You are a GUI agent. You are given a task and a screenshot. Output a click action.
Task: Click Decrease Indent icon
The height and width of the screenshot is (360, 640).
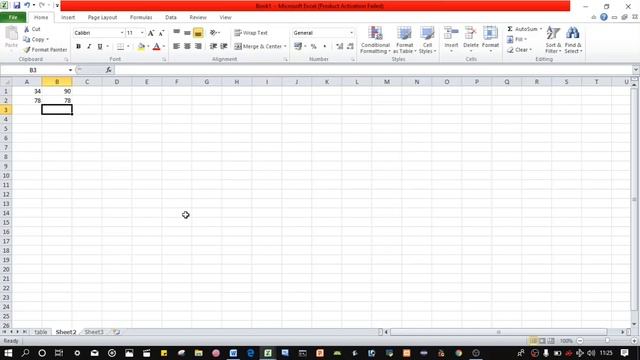click(213, 47)
